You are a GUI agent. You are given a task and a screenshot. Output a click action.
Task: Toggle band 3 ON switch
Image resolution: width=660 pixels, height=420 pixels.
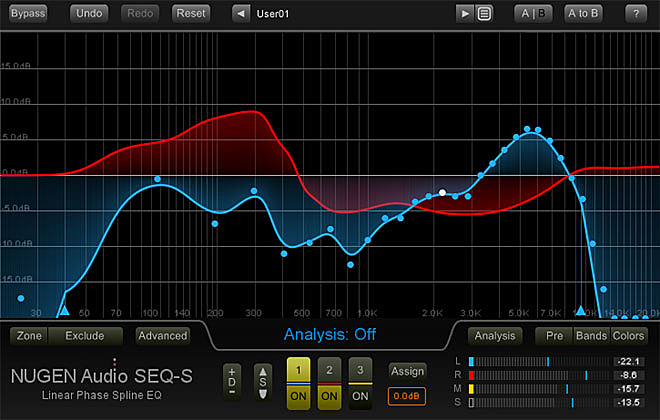coord(360,396)
